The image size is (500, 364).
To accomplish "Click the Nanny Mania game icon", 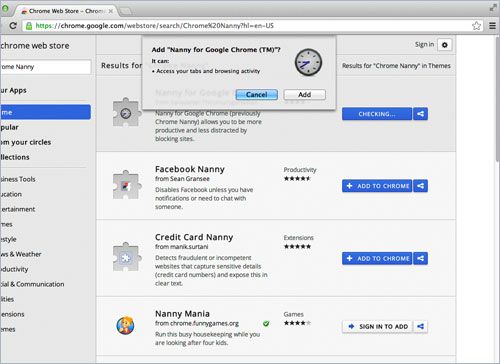I will pyautogui.click(x=125, y=325).
